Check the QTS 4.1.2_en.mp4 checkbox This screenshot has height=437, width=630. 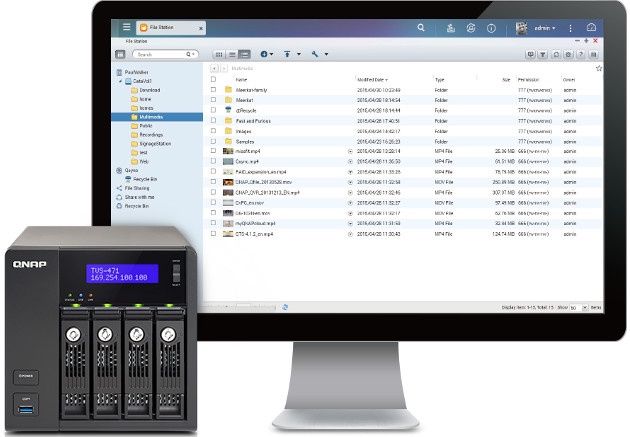point(213,233)
